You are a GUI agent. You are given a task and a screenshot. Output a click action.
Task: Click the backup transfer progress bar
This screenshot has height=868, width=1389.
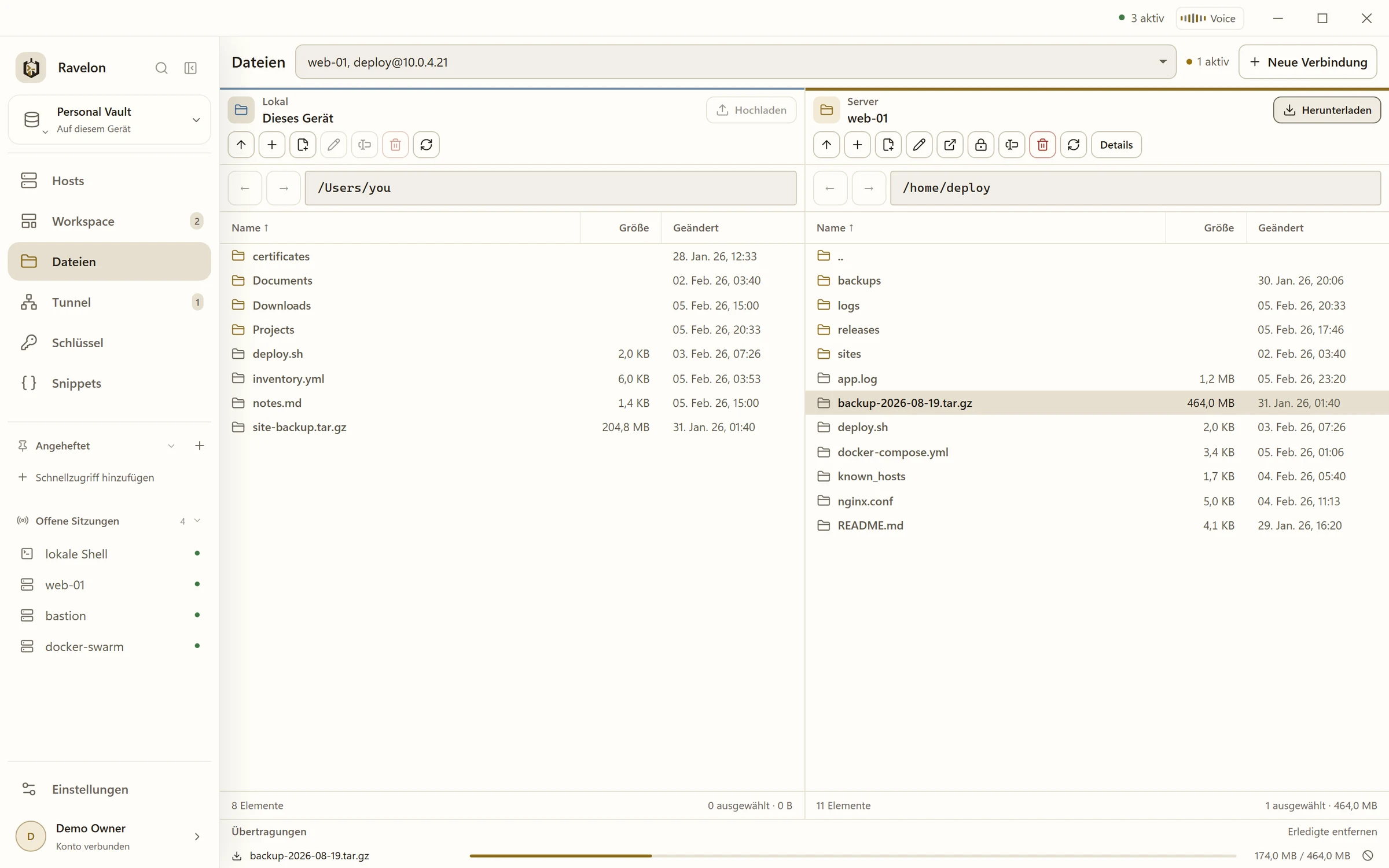(x=853, y=855)
